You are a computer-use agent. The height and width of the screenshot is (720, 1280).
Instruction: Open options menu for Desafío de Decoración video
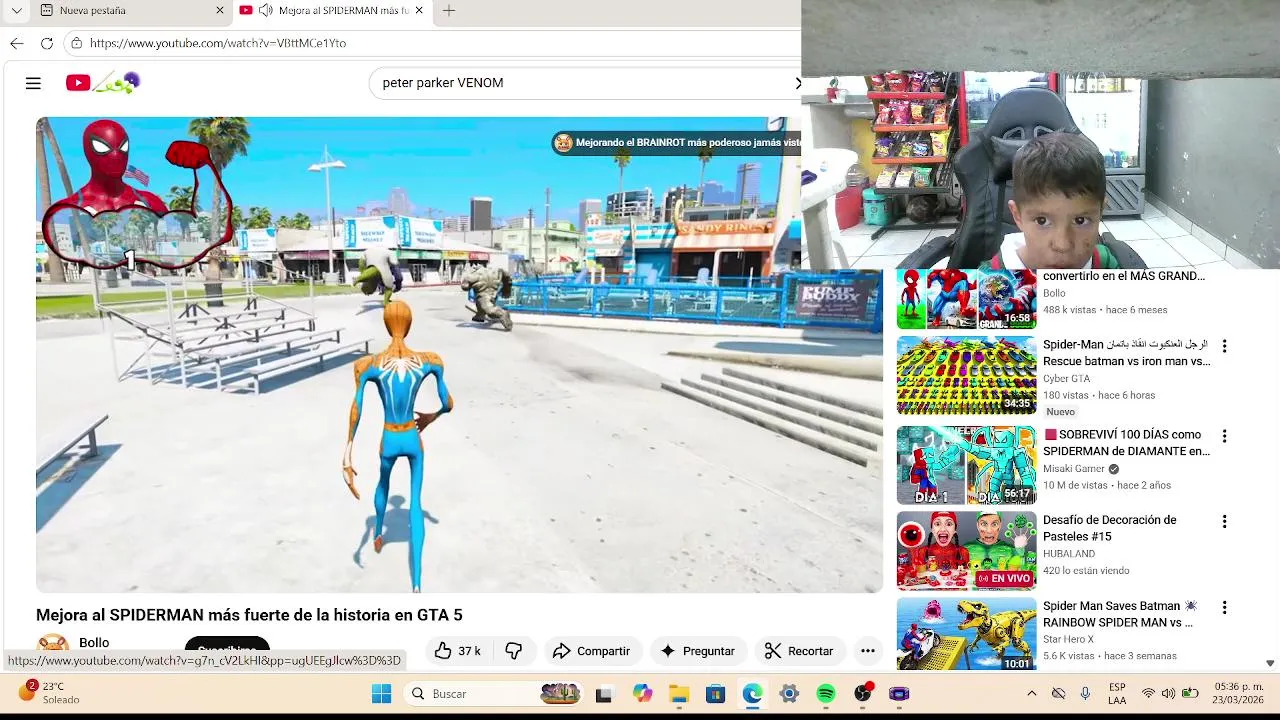tap(1224, 522)
